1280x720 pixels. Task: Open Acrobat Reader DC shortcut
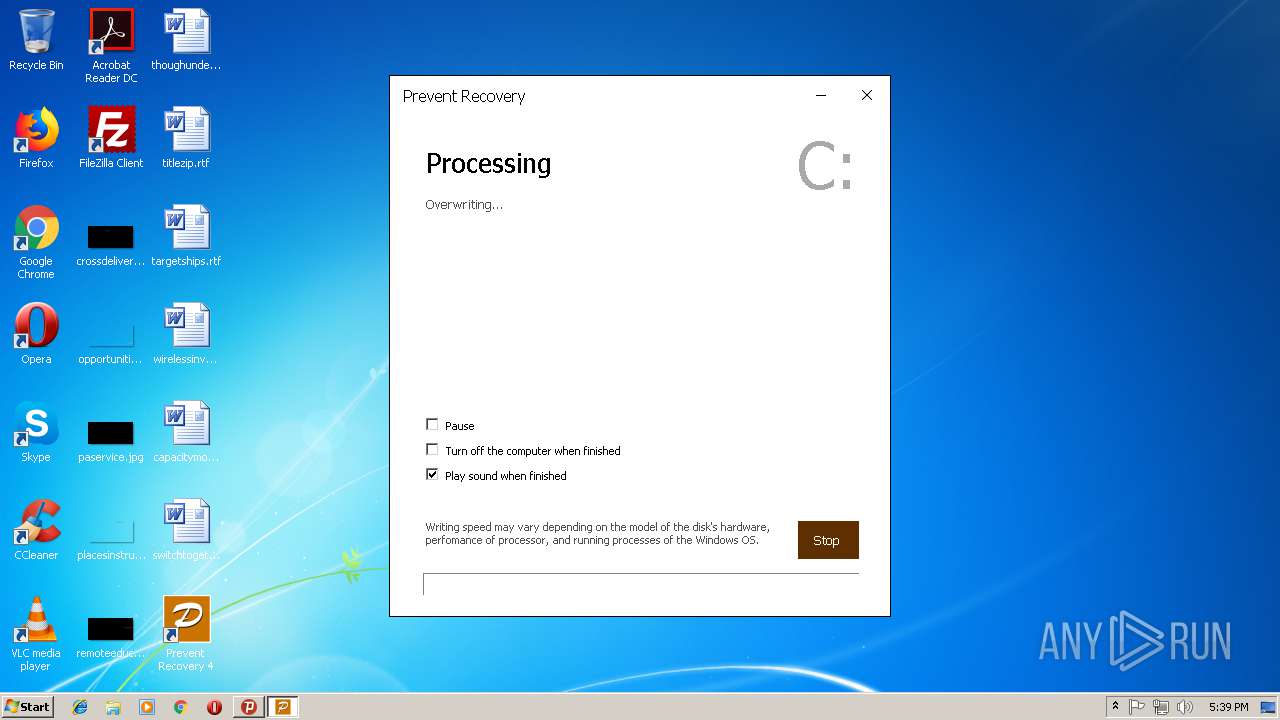(x=111, y=46)
